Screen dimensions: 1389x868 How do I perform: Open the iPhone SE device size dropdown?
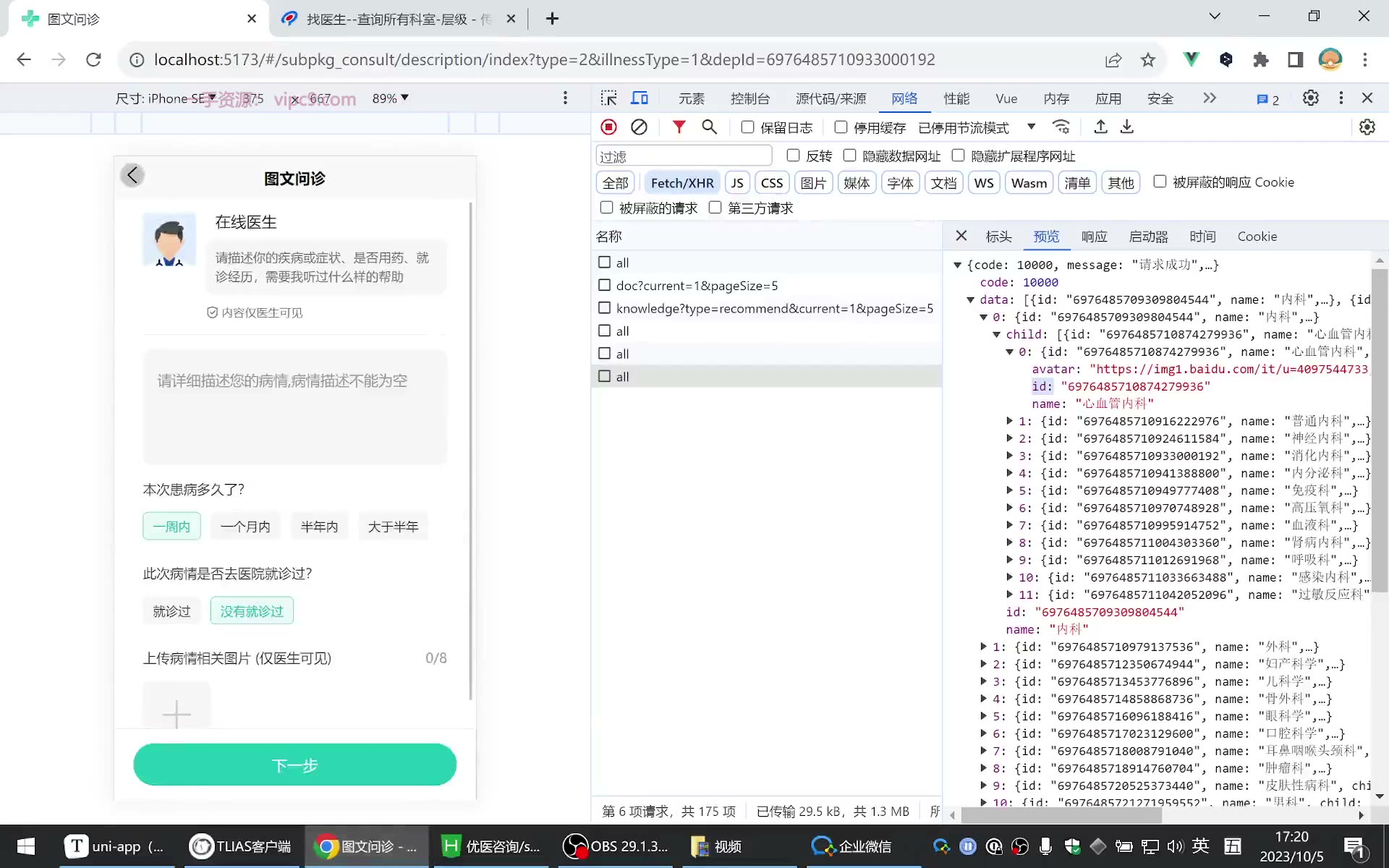point(166,98)
